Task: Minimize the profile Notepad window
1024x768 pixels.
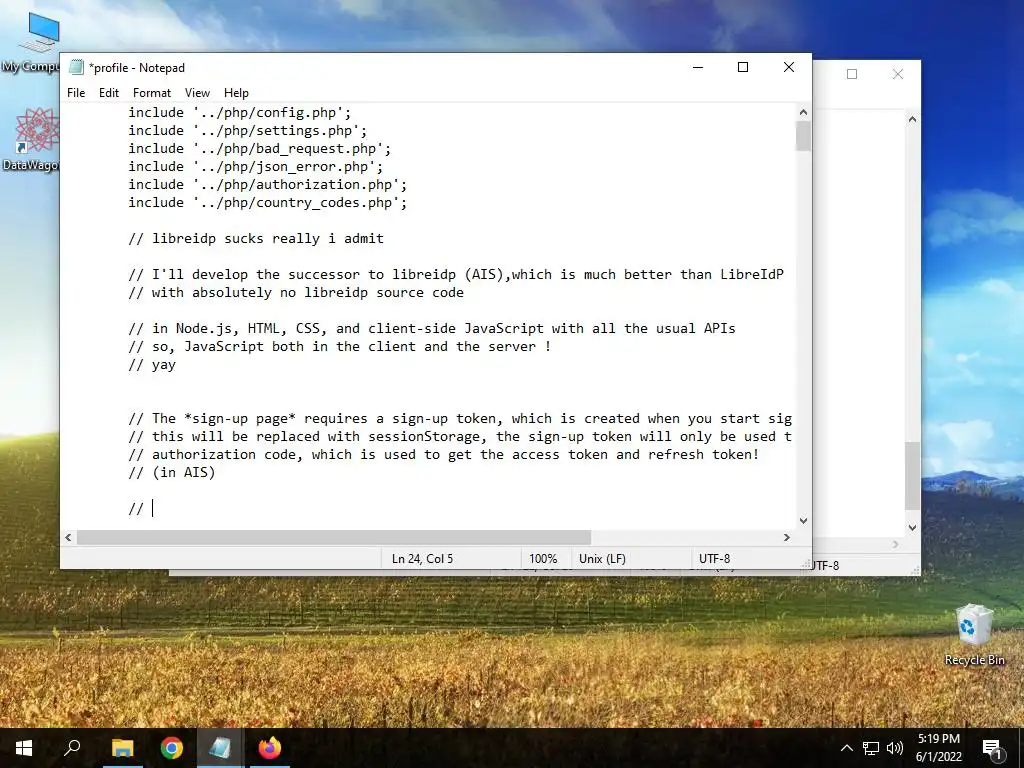Action: pos(697,67)
